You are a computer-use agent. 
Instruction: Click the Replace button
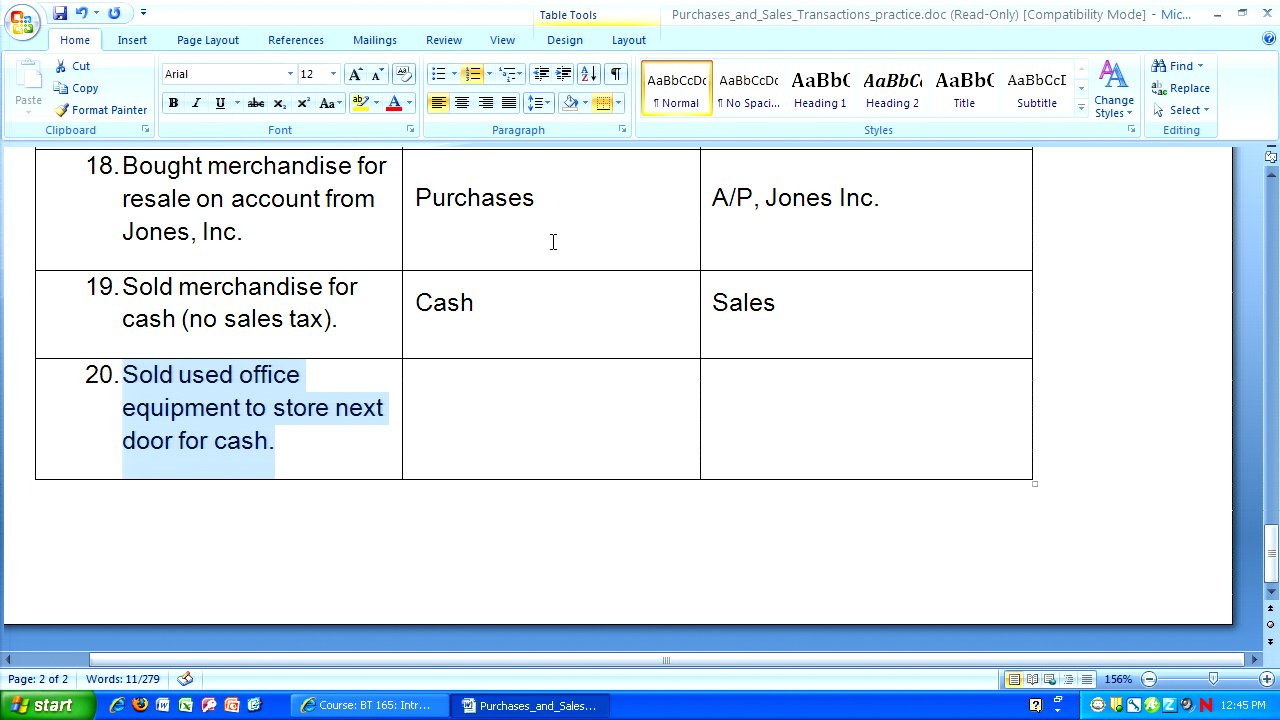click(1181, 88)
